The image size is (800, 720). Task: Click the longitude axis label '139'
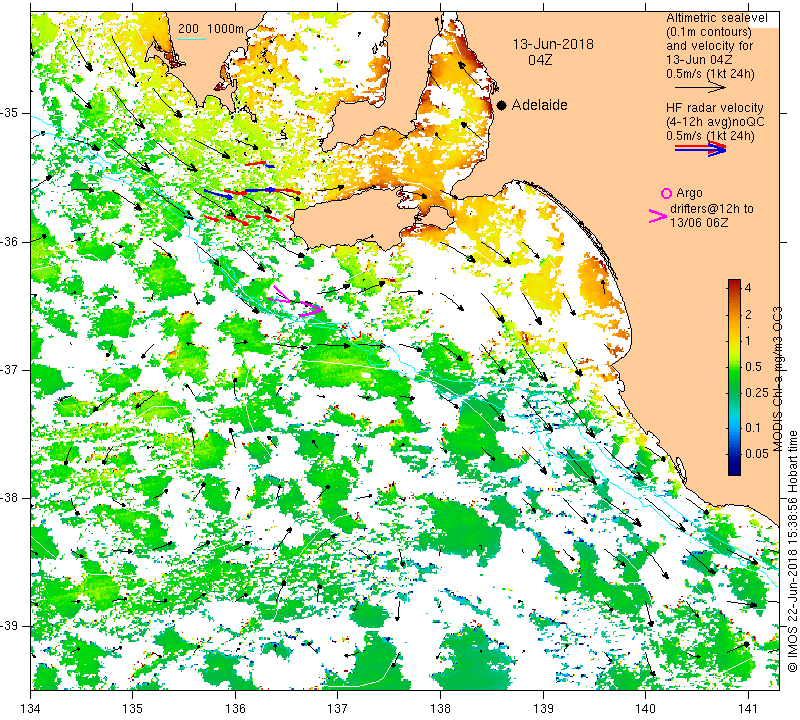click(x=543, y=709)
